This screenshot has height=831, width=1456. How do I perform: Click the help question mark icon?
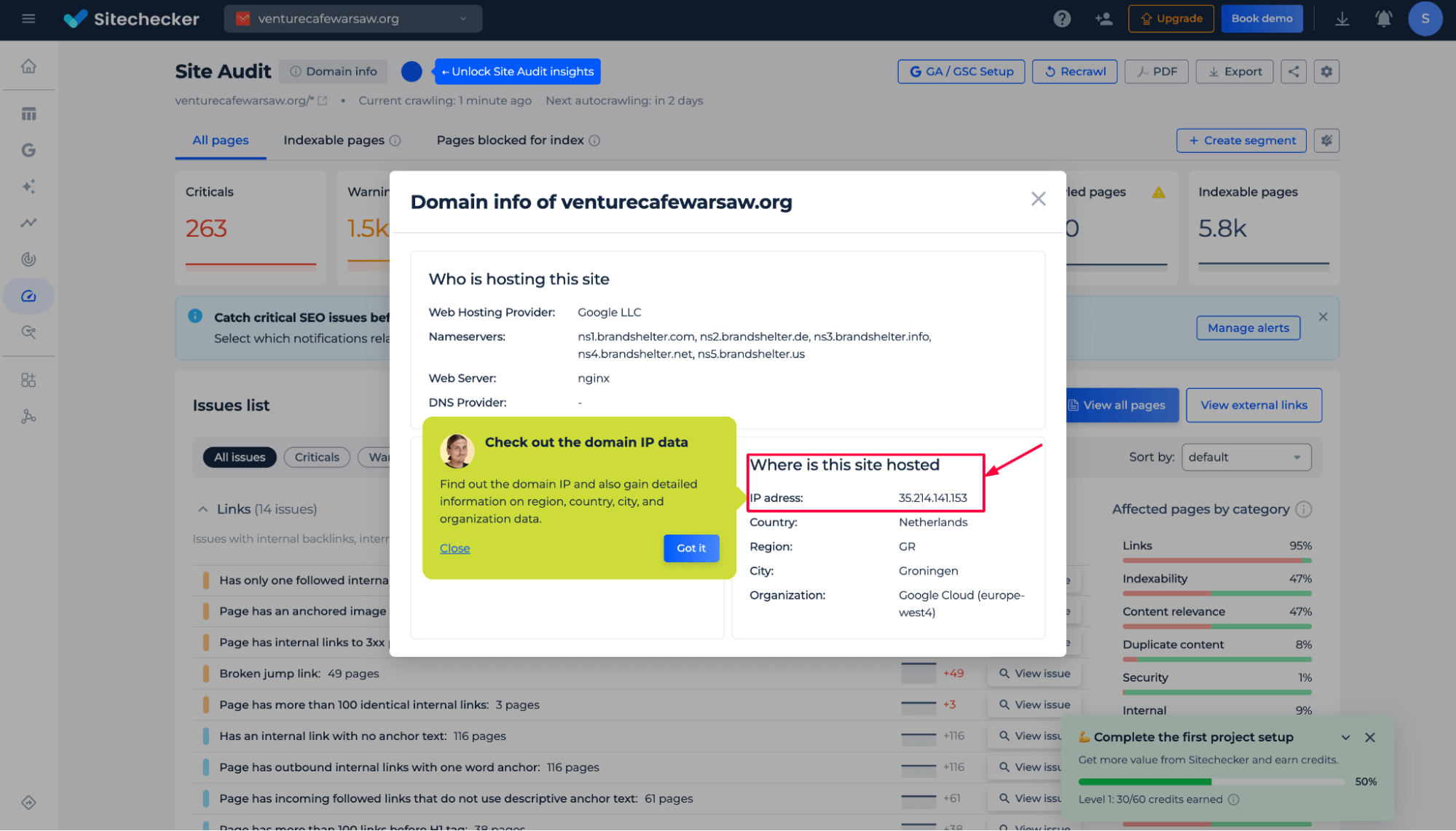(x=1061, y=18)
